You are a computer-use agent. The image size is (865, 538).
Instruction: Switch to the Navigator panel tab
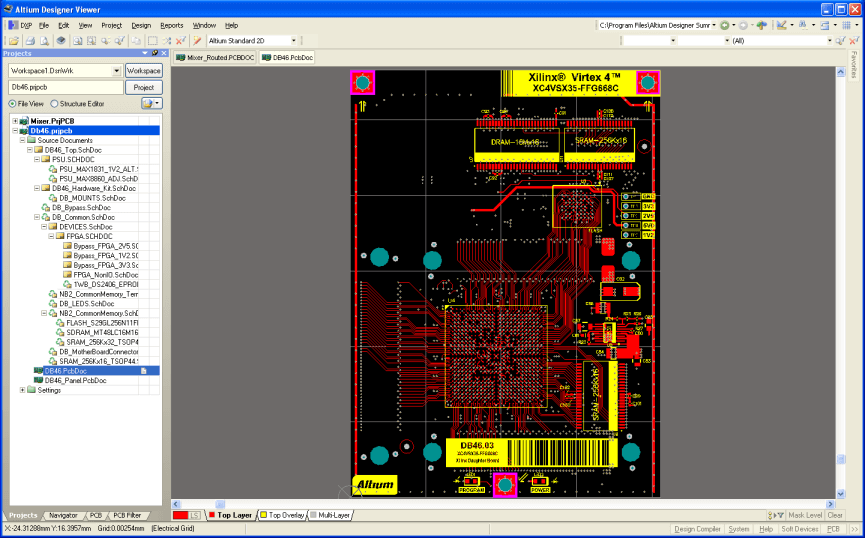(63, 515)
